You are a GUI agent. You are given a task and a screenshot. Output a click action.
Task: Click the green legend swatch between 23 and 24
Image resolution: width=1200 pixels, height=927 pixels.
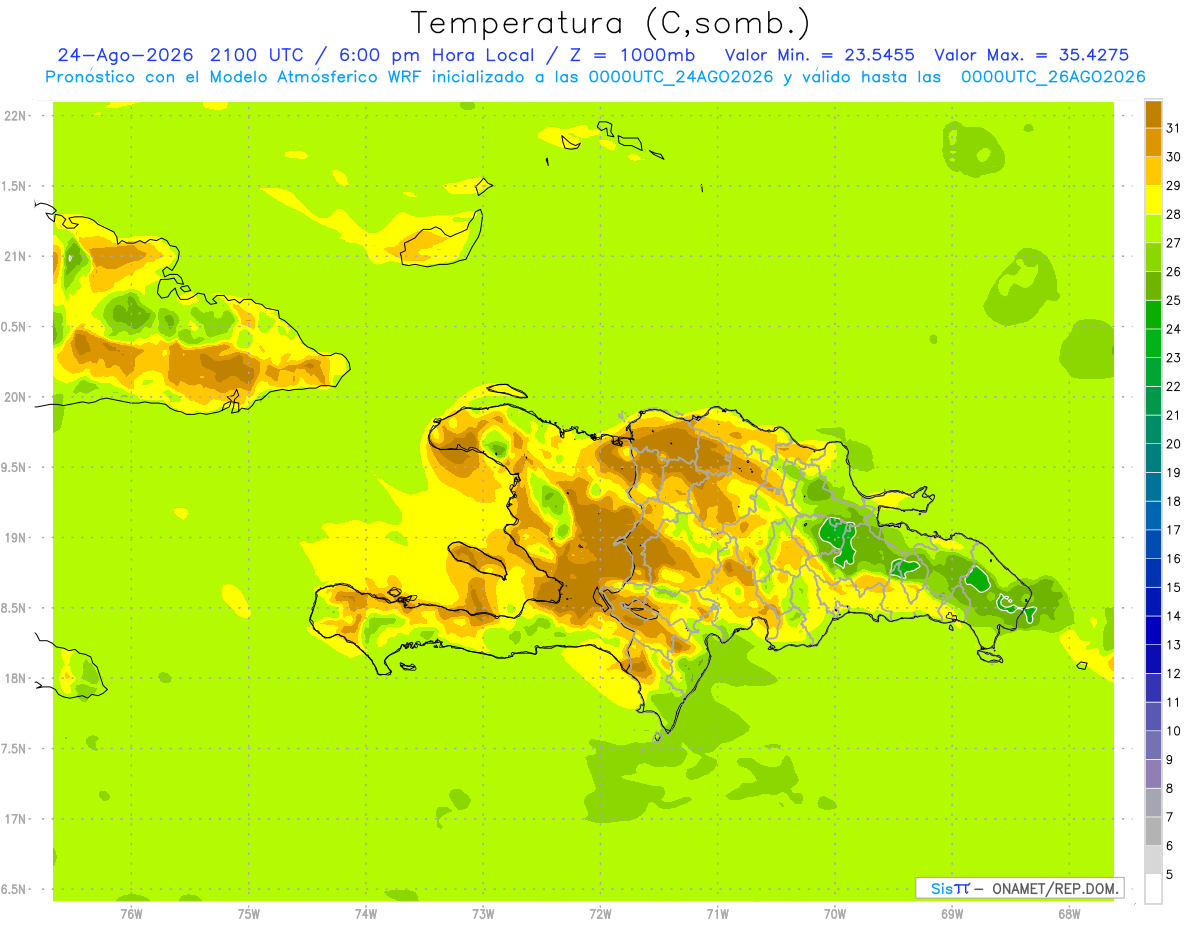click(1153, 343)
